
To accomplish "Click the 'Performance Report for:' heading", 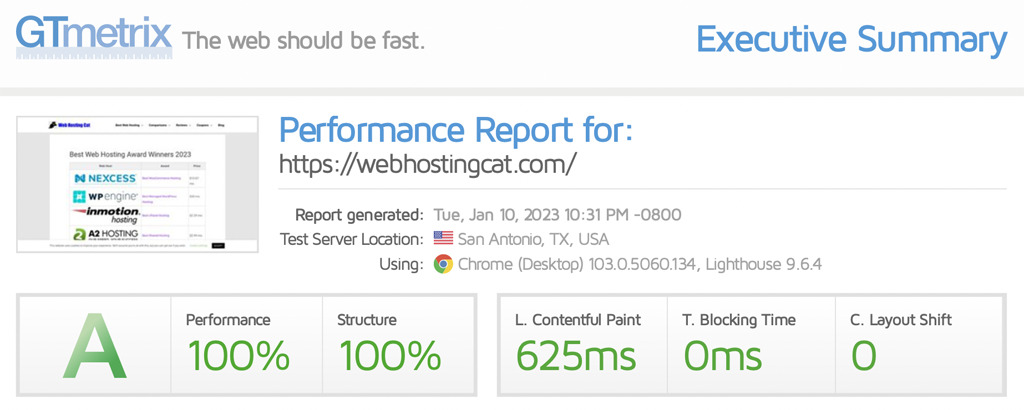I will coord(456,129).
